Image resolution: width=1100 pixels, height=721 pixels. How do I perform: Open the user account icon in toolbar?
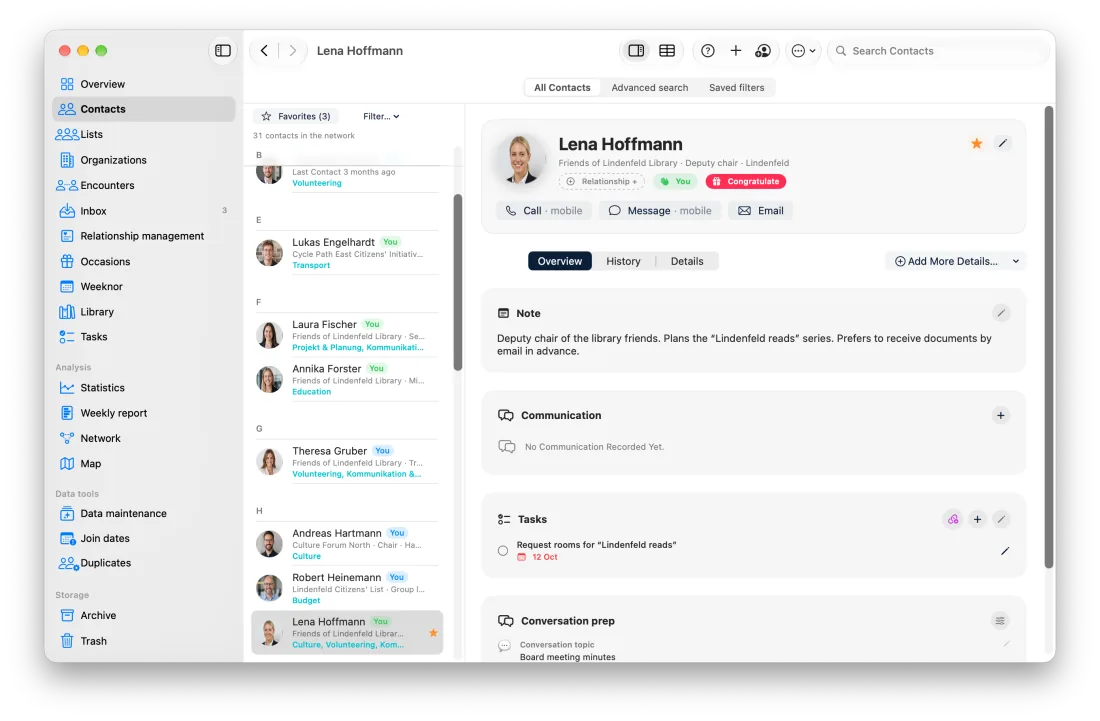[763, 50]
